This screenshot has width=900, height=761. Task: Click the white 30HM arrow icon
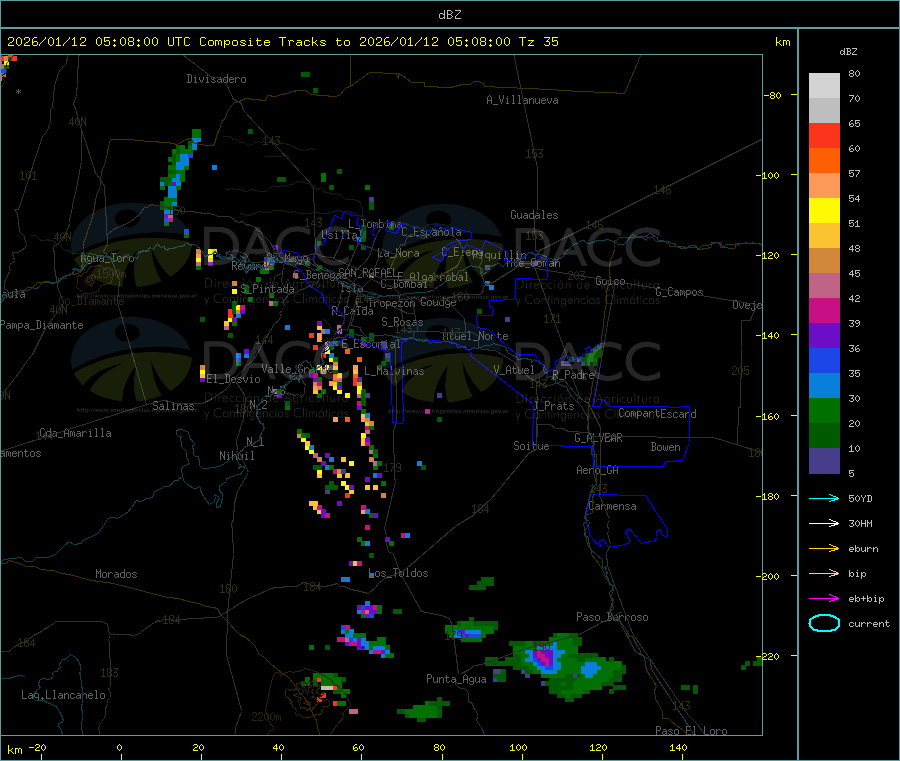[x=824, y=523]
